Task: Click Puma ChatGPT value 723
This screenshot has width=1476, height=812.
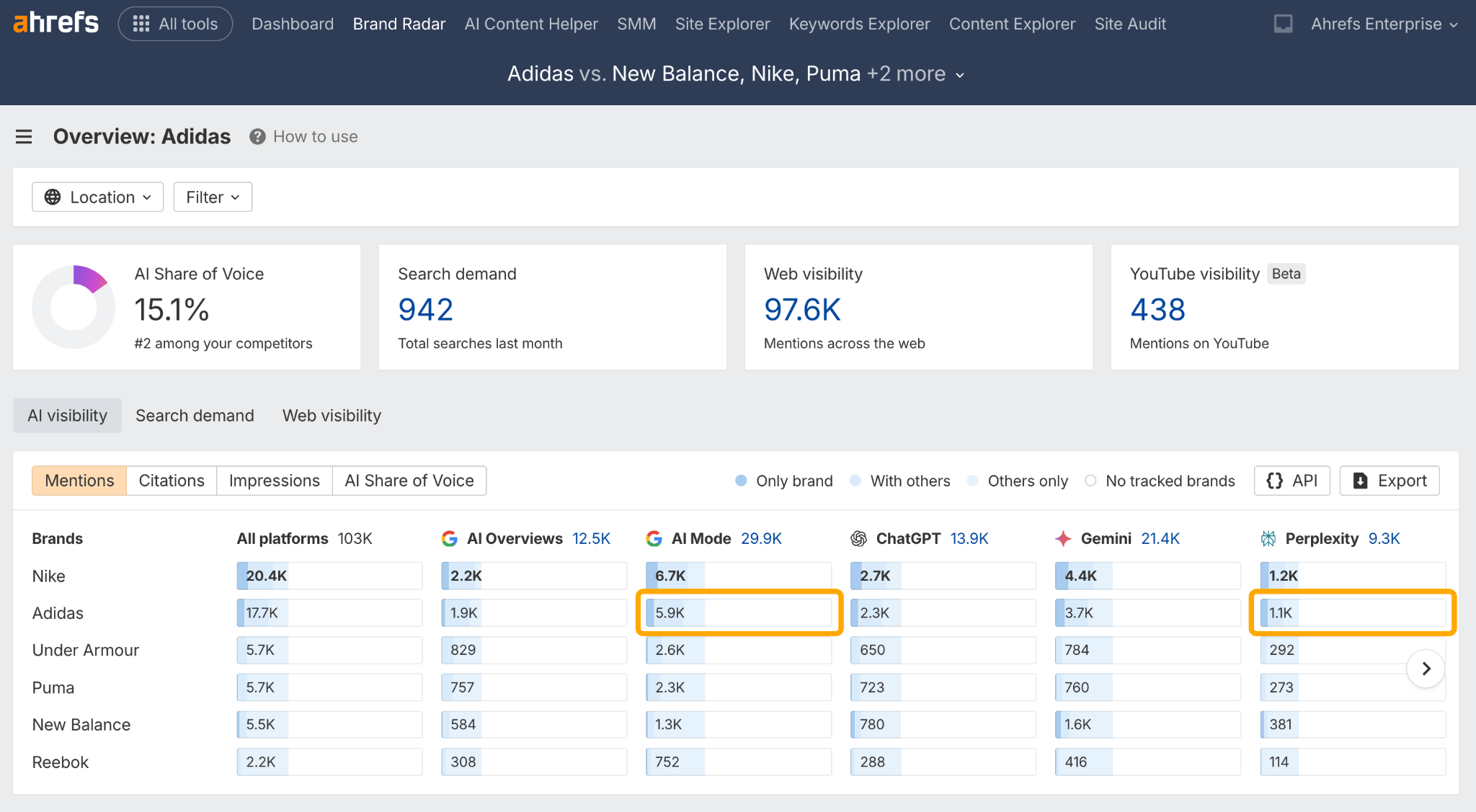Action: pos(943,687)
